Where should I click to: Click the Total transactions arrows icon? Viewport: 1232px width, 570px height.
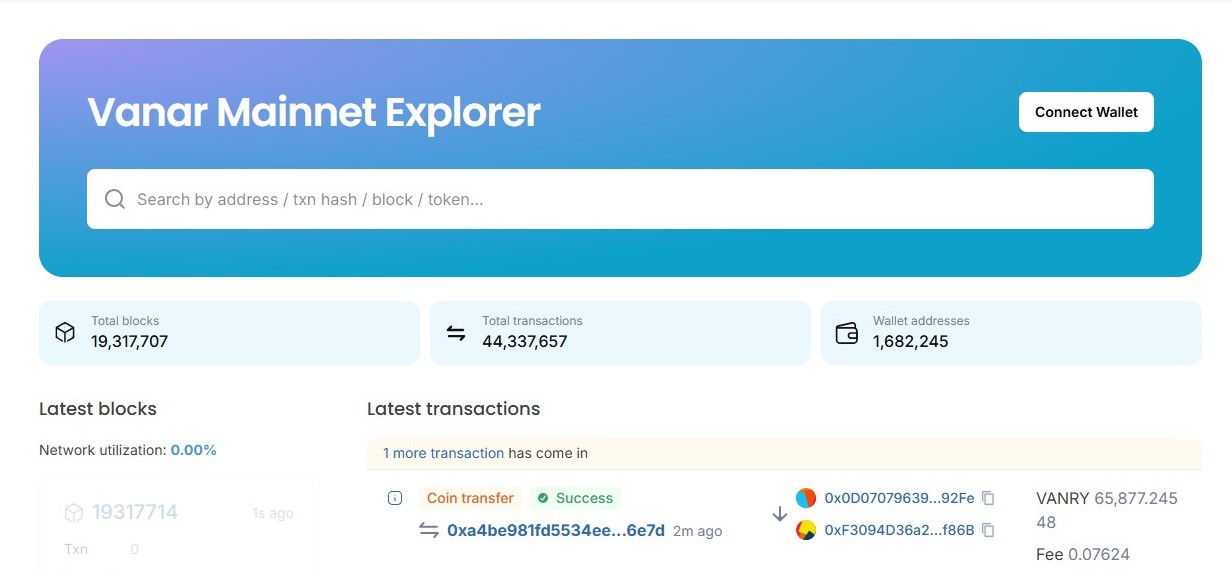[456, 333]
